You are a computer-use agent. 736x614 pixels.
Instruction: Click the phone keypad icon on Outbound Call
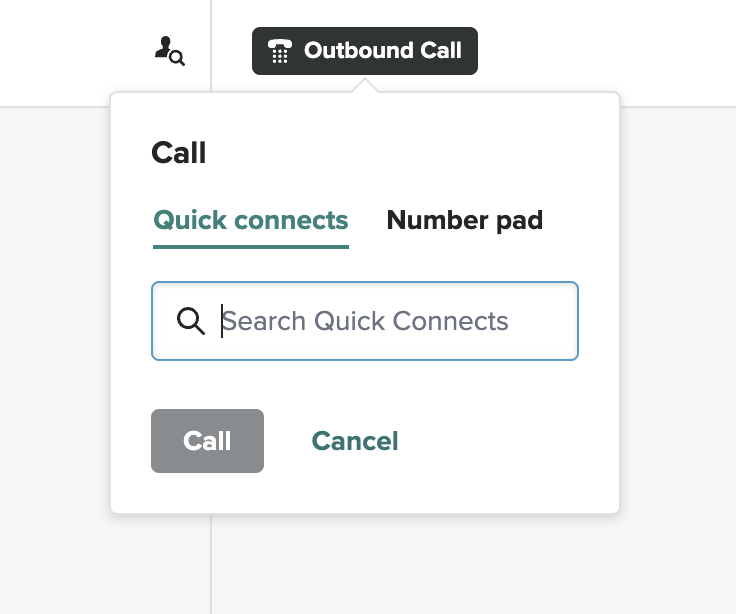coord(280,51)
